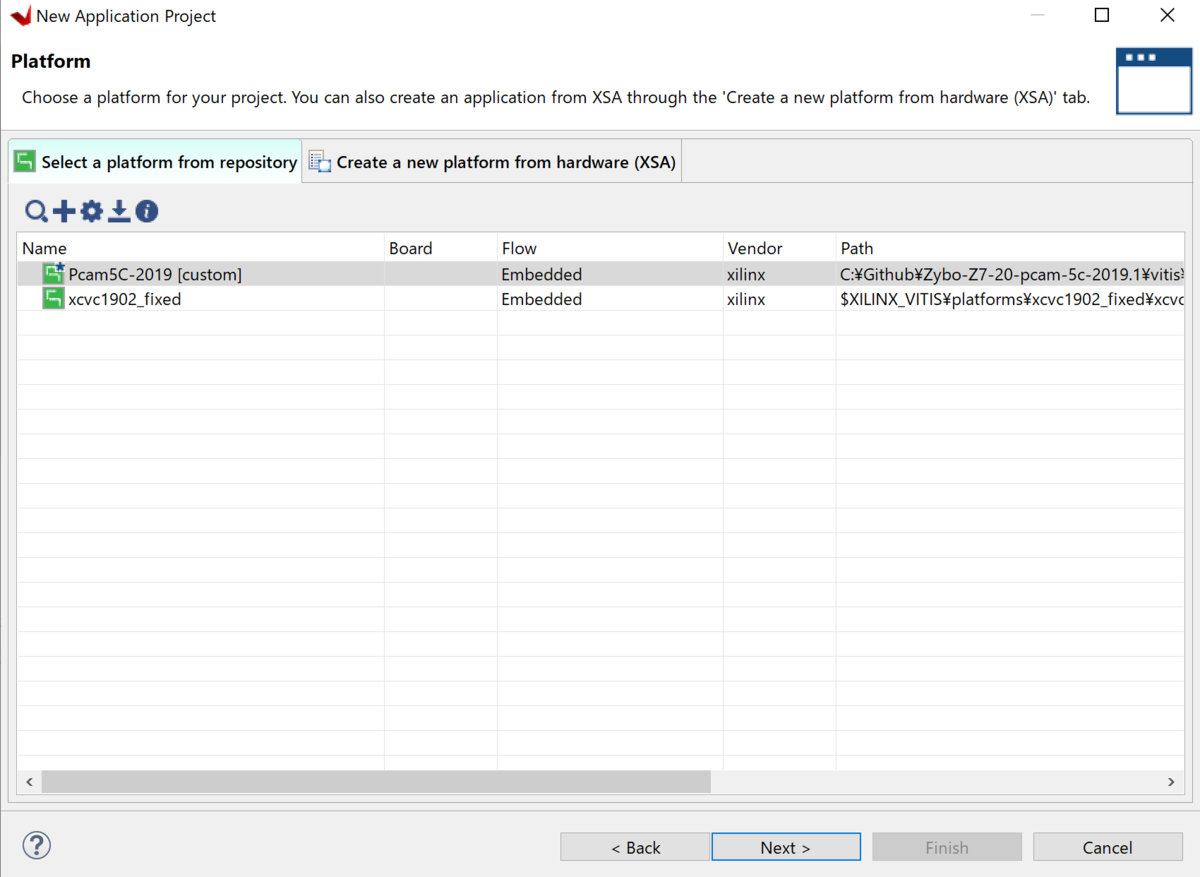Click the Vitis logo in title bar
The height and width of the screenshot is (877, 1200).
point(20,16)
